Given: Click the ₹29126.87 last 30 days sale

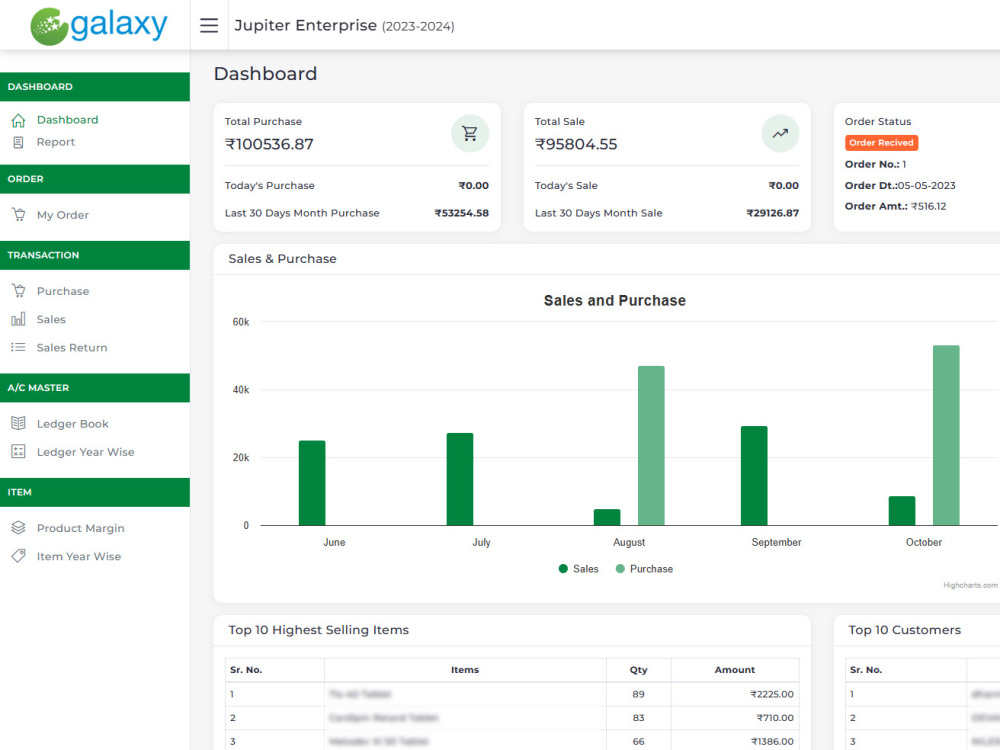Looking at the screenshot, I should (772, 213).
